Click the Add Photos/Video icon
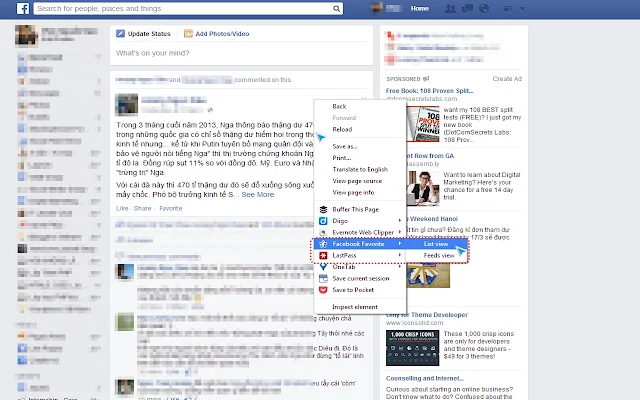 coord(188,33)
